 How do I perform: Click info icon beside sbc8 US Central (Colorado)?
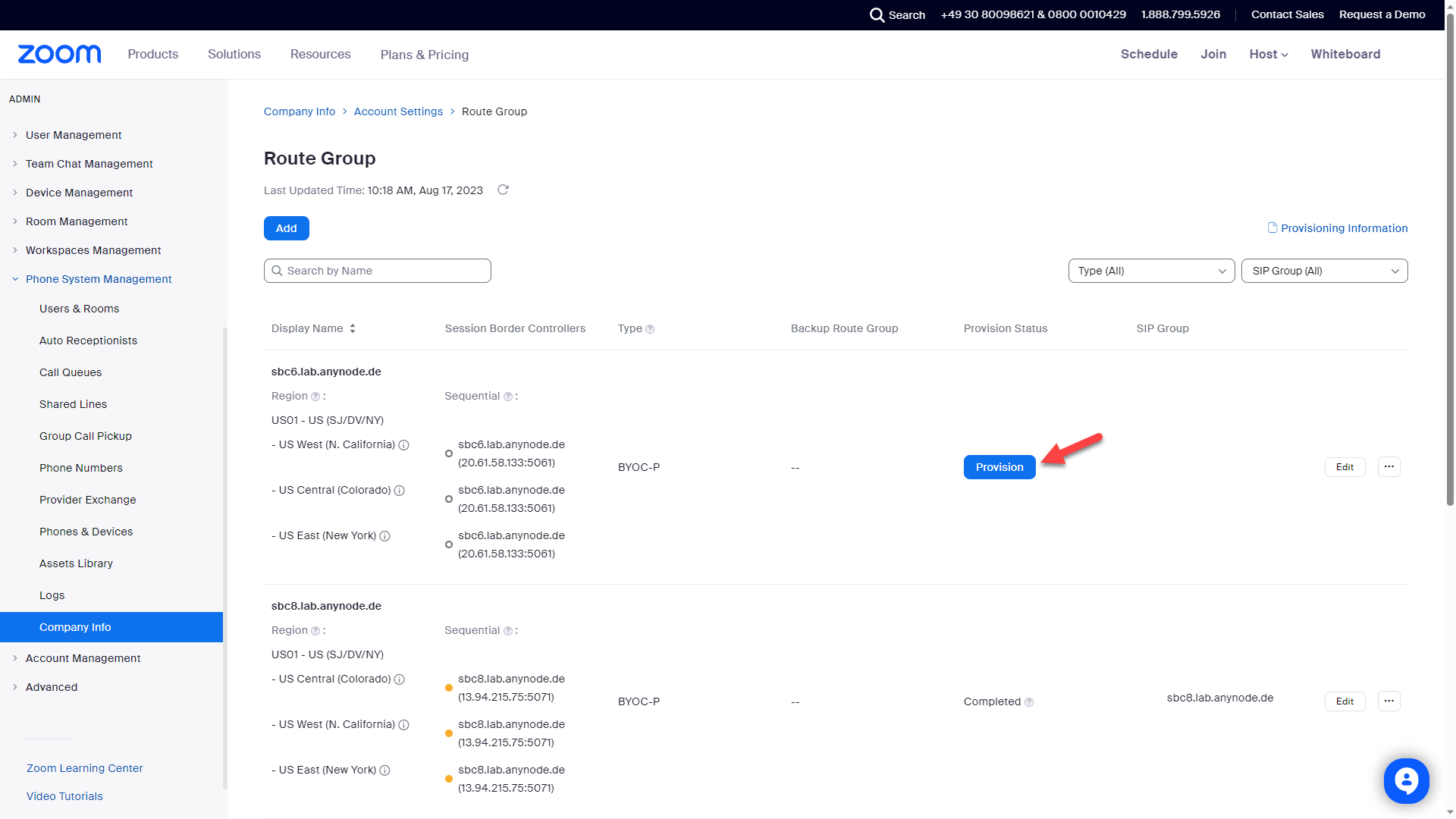tap(400, 679)
